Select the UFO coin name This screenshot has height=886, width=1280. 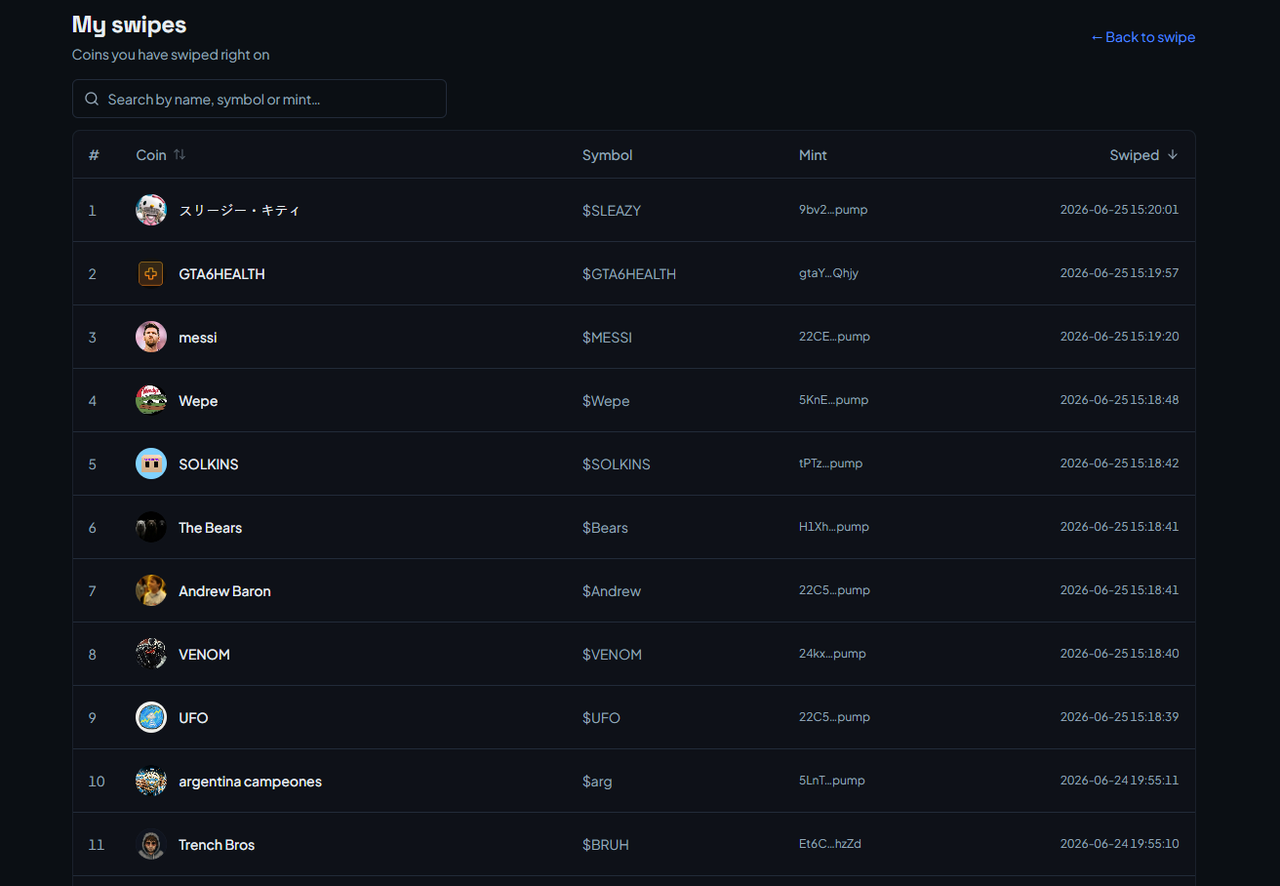(x=193, y=718)
